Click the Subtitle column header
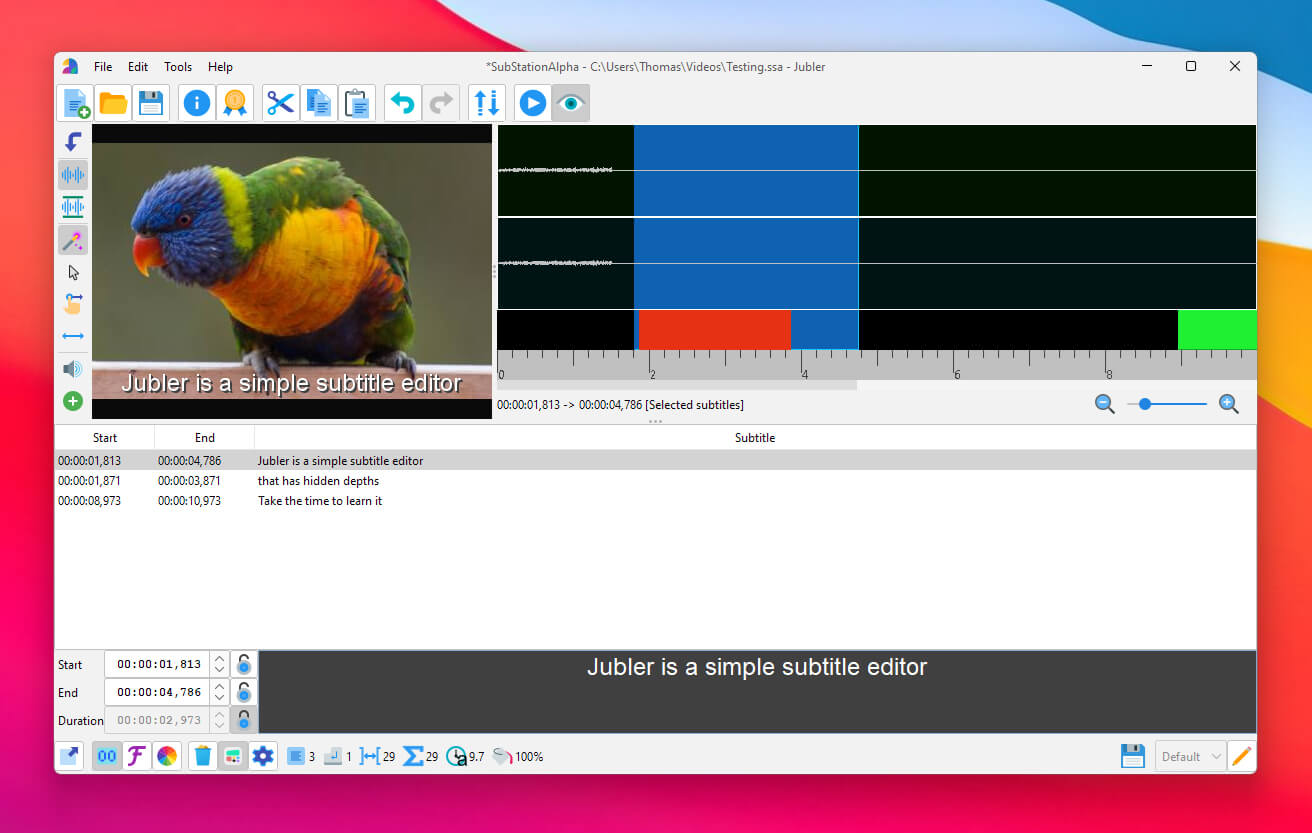 pos(755,438)
